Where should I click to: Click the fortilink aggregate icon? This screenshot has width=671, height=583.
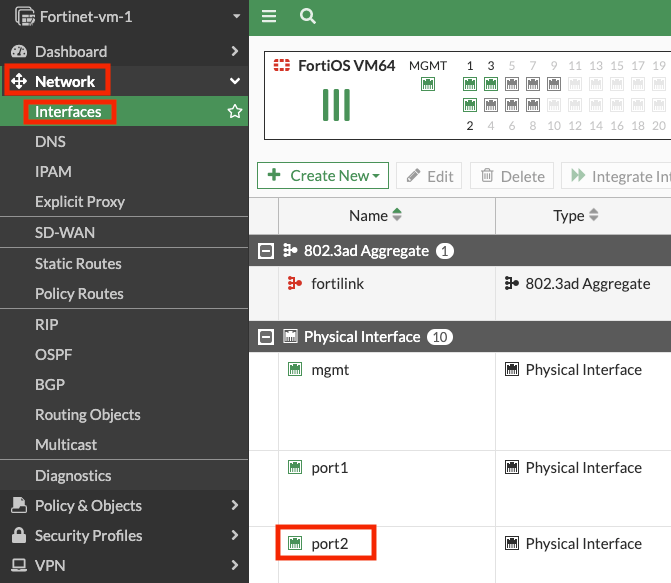(x=294, y=283)
